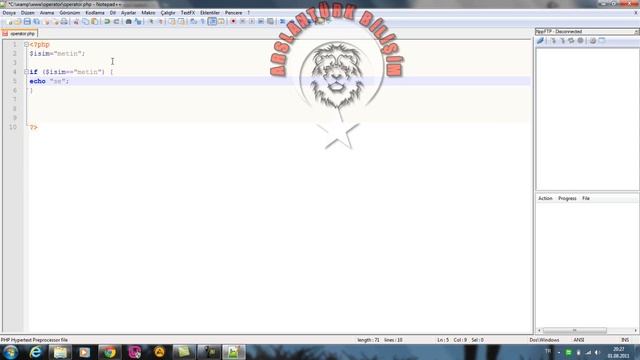Click the Close document toolbar icon

pos(46,21)
